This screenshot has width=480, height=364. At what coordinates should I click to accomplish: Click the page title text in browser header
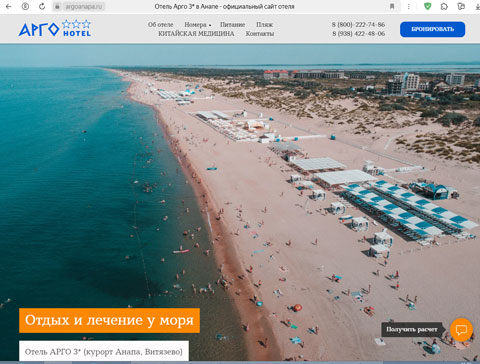click(224, 6)
